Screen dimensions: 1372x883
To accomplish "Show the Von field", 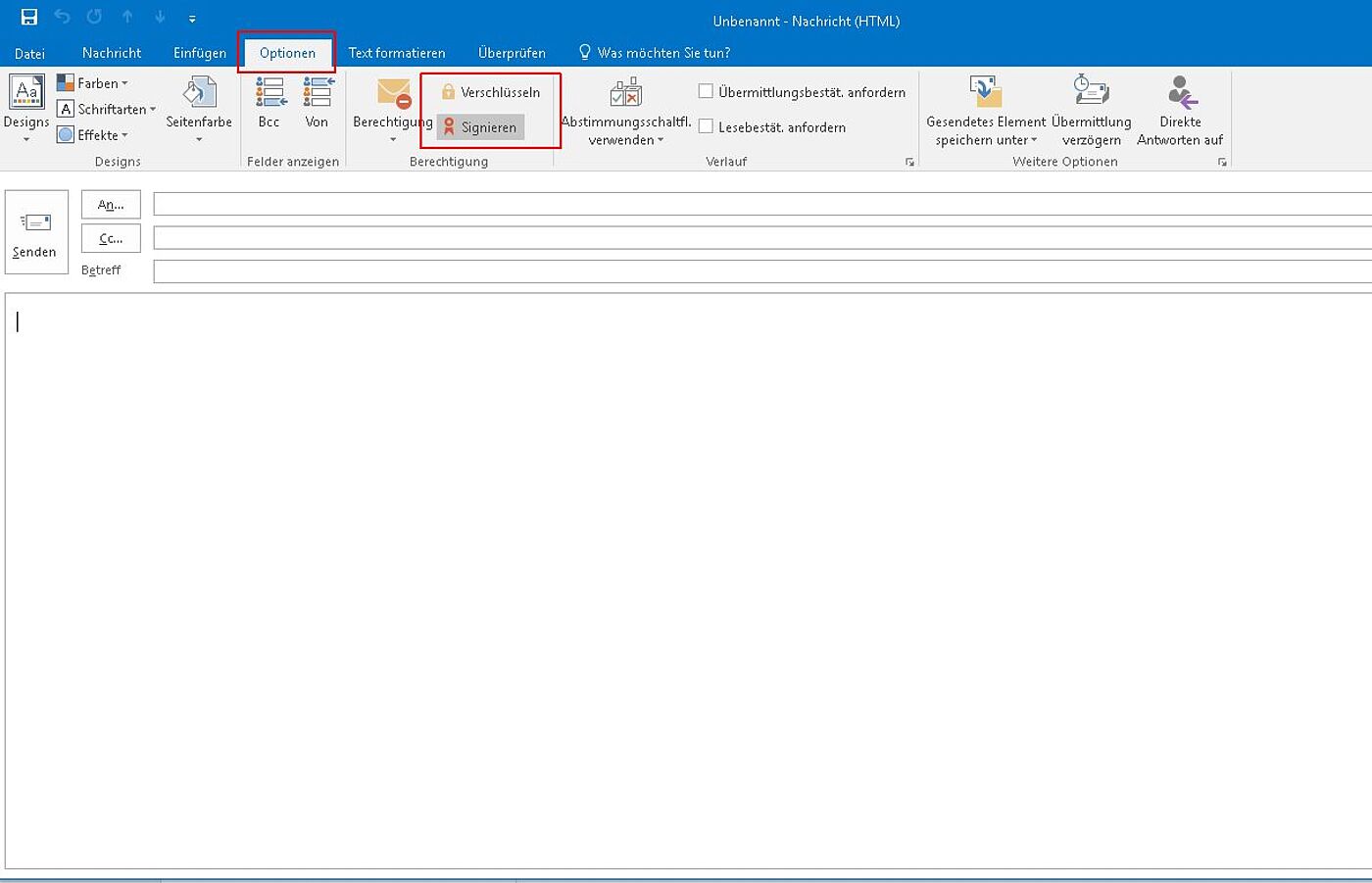I will point(317,103).
